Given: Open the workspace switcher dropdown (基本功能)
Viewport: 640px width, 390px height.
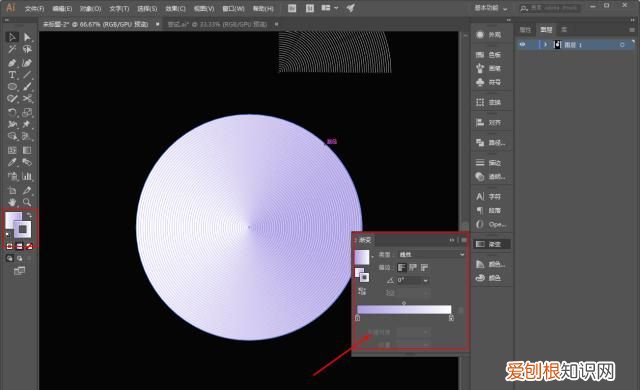Looking at the screenshot, I should pyautogui.click(x=491, y=8).
